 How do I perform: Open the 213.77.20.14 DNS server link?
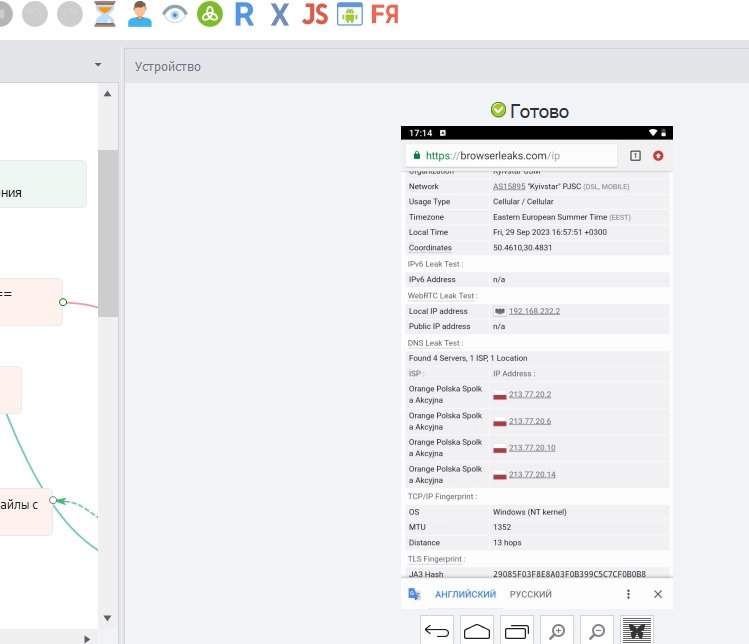tap(532, 474)
